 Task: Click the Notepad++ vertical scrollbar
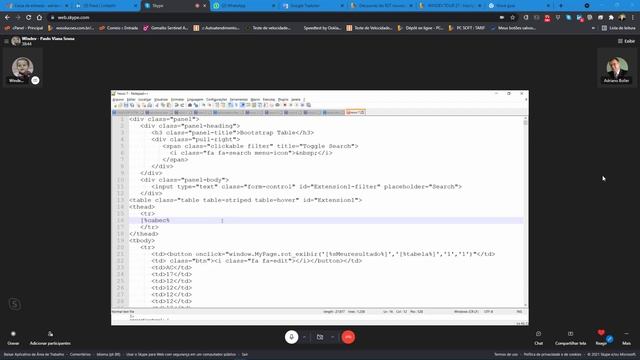click(525, 211)
